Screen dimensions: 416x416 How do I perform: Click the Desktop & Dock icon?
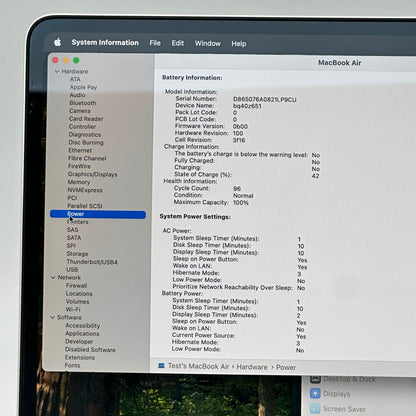(x=315, y=379)
